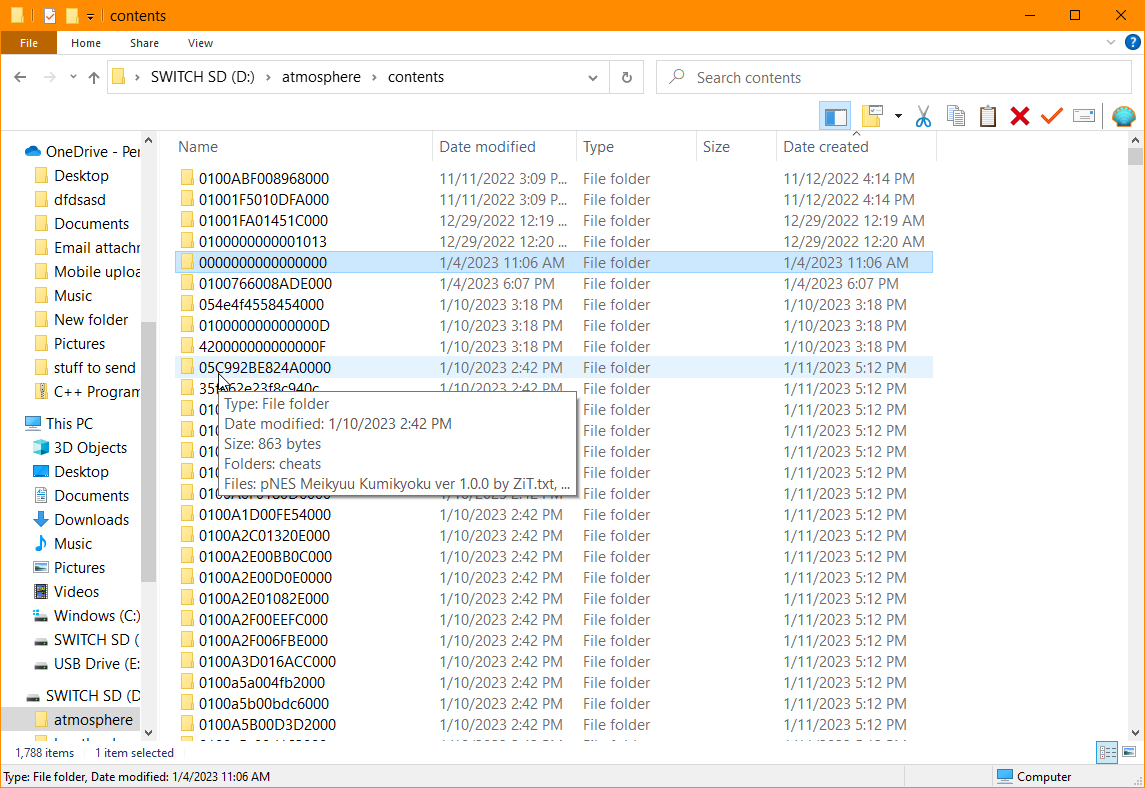The width and height of the screenshot is (1145, 788).
Task: Switch to the Home ribbon tab
Action: tap(86, 43)
